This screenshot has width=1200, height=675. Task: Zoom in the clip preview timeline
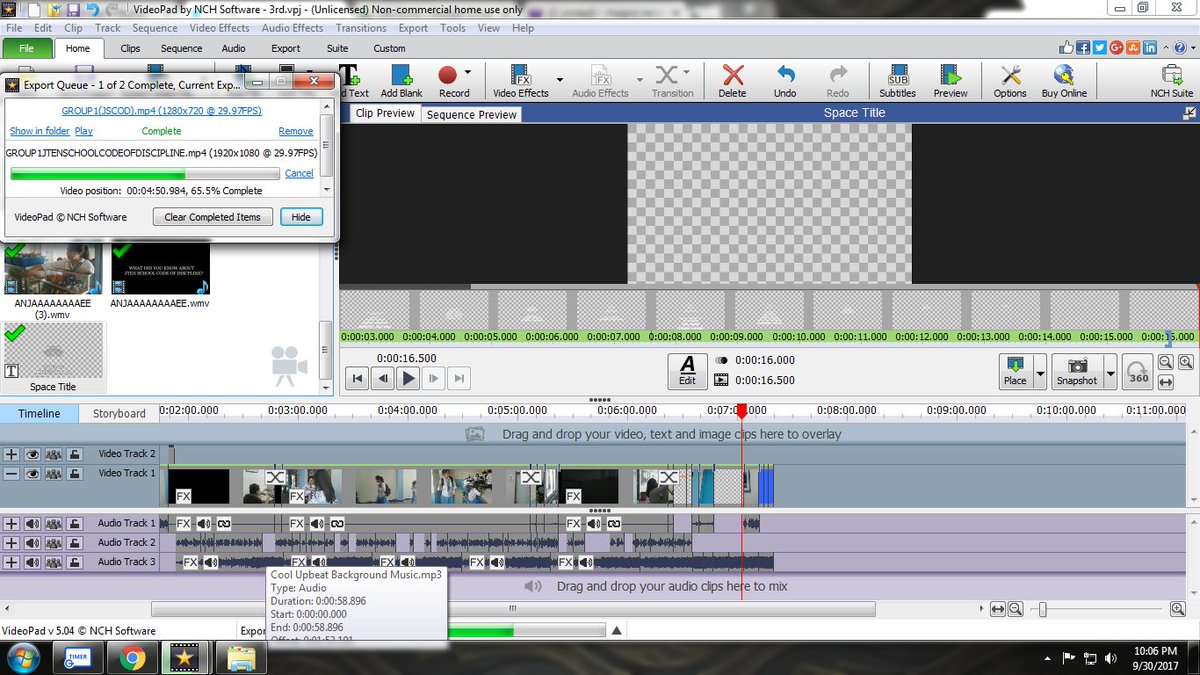(x=1185, y=362)
